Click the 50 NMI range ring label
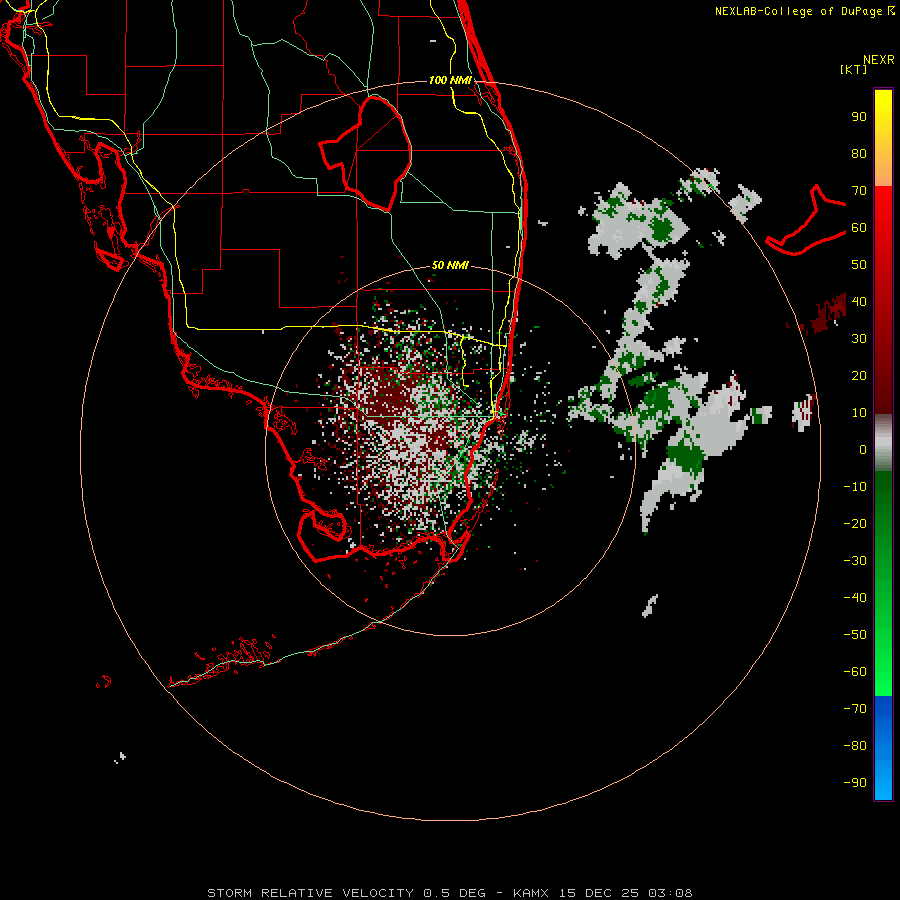The width and height of the screenshot is (900, 900). click(x=450, y=265)
